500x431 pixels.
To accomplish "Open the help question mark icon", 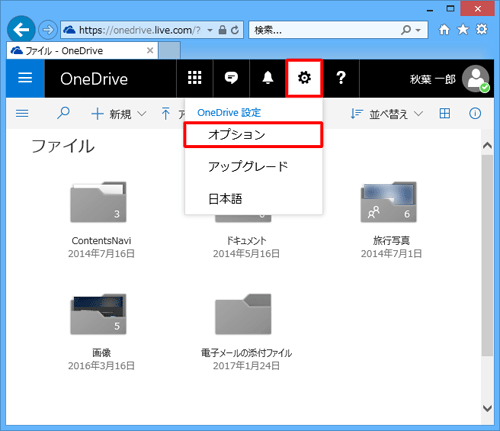I will 341,78.
